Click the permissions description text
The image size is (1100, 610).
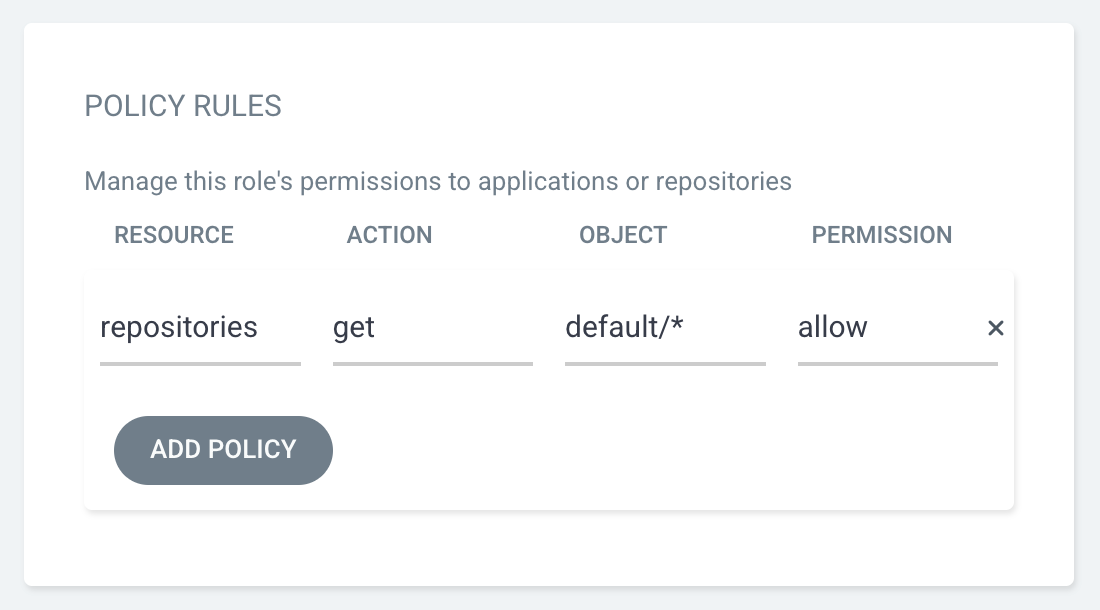438,181
